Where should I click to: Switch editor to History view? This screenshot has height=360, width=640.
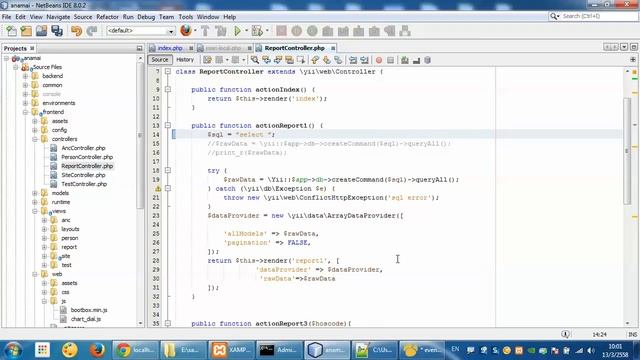point(185,60)
